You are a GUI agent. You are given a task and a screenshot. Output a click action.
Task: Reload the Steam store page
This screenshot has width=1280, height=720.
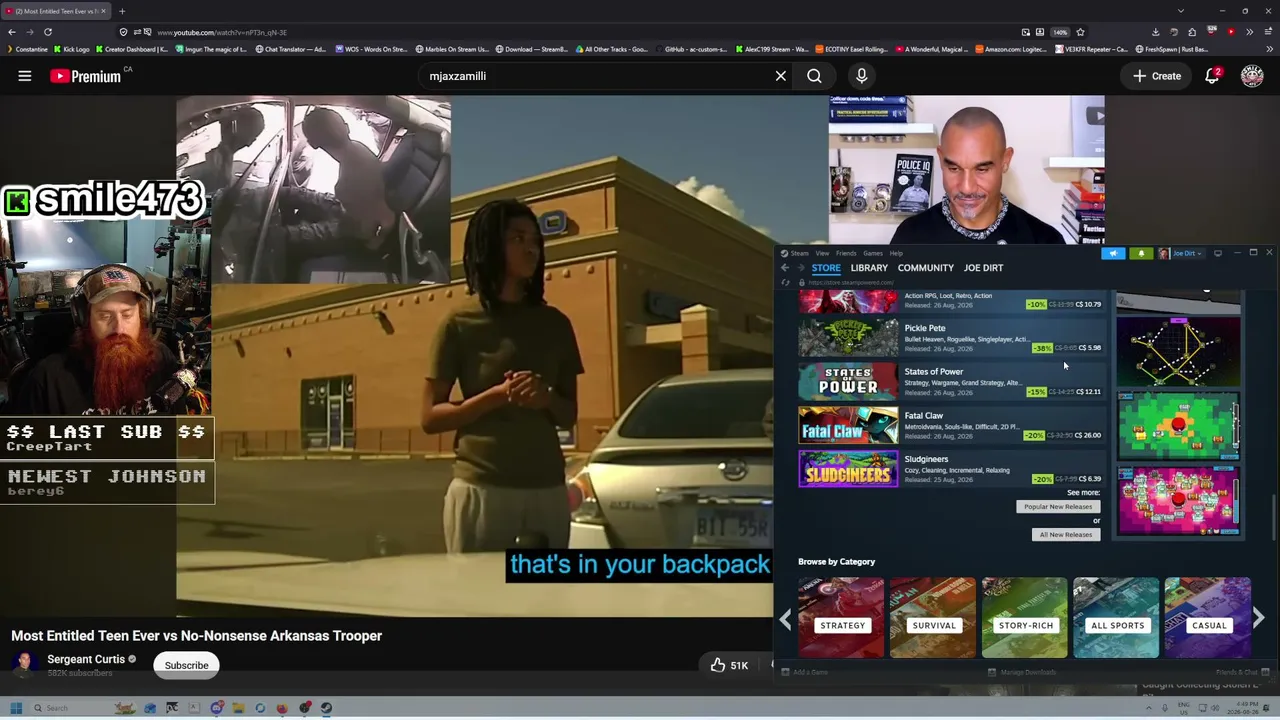pyautogui.click(x=785, y=283)
